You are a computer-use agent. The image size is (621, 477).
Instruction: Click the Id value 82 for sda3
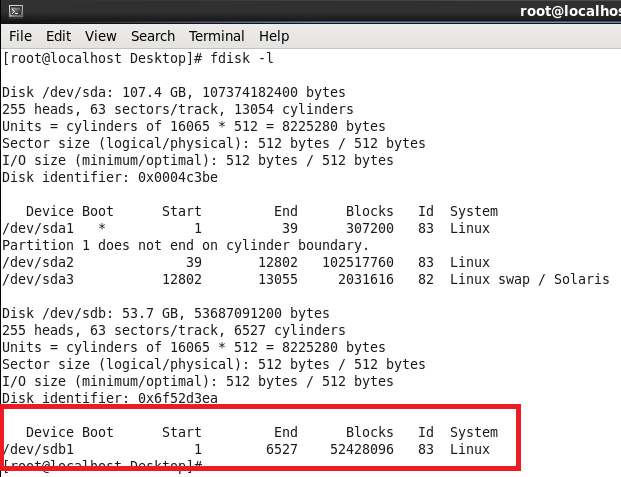pyautogui.click(x=426, y=279)
